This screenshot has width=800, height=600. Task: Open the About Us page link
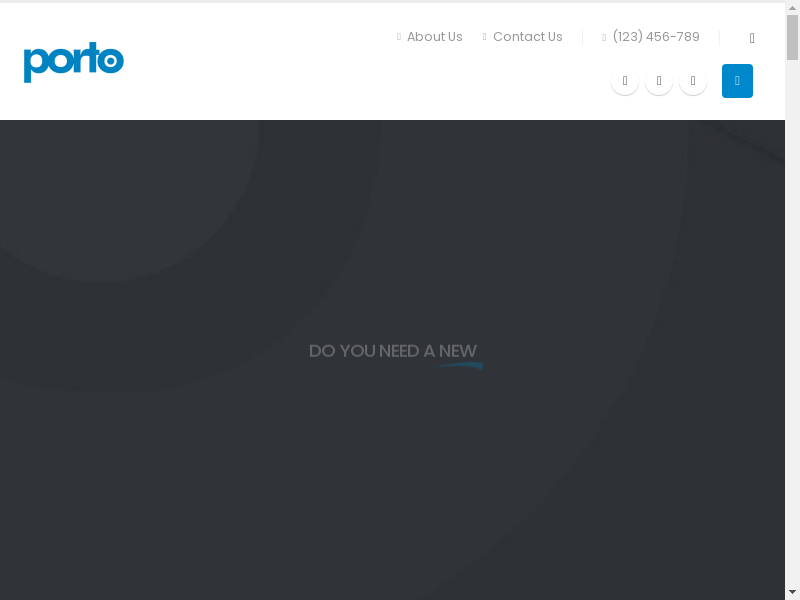pyautogui.click(x=434, y=37)
